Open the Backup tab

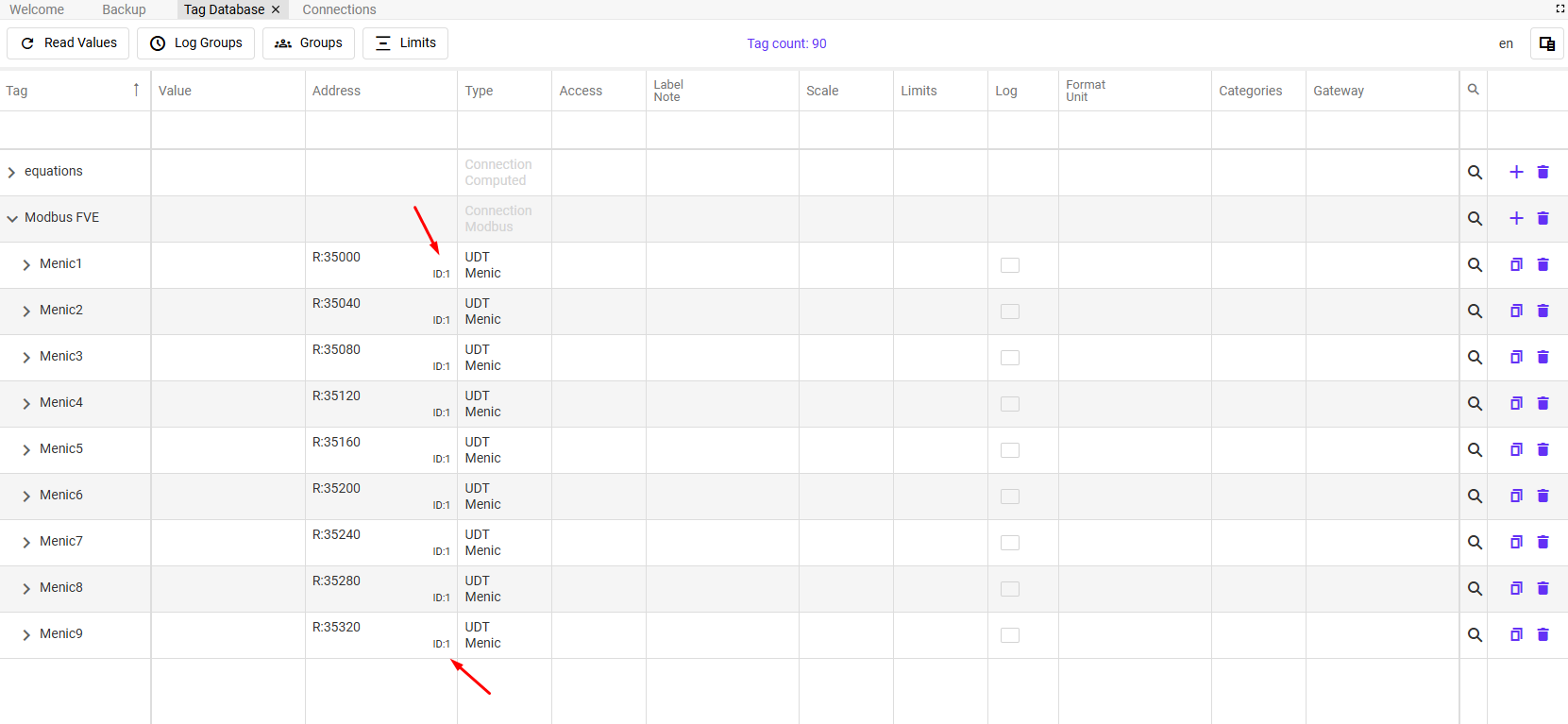point(124,9)
